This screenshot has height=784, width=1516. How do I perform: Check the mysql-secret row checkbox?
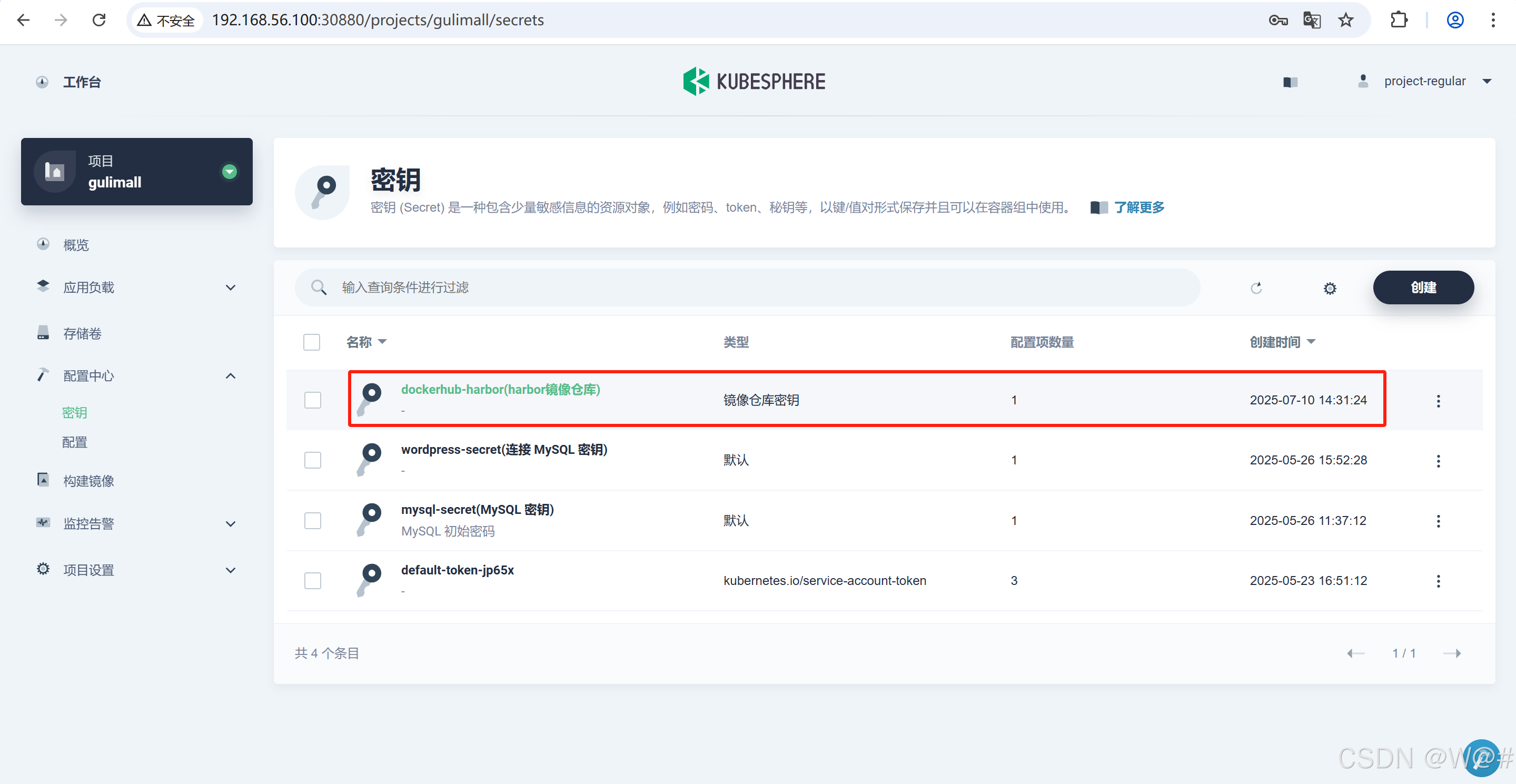click(312, 521)
